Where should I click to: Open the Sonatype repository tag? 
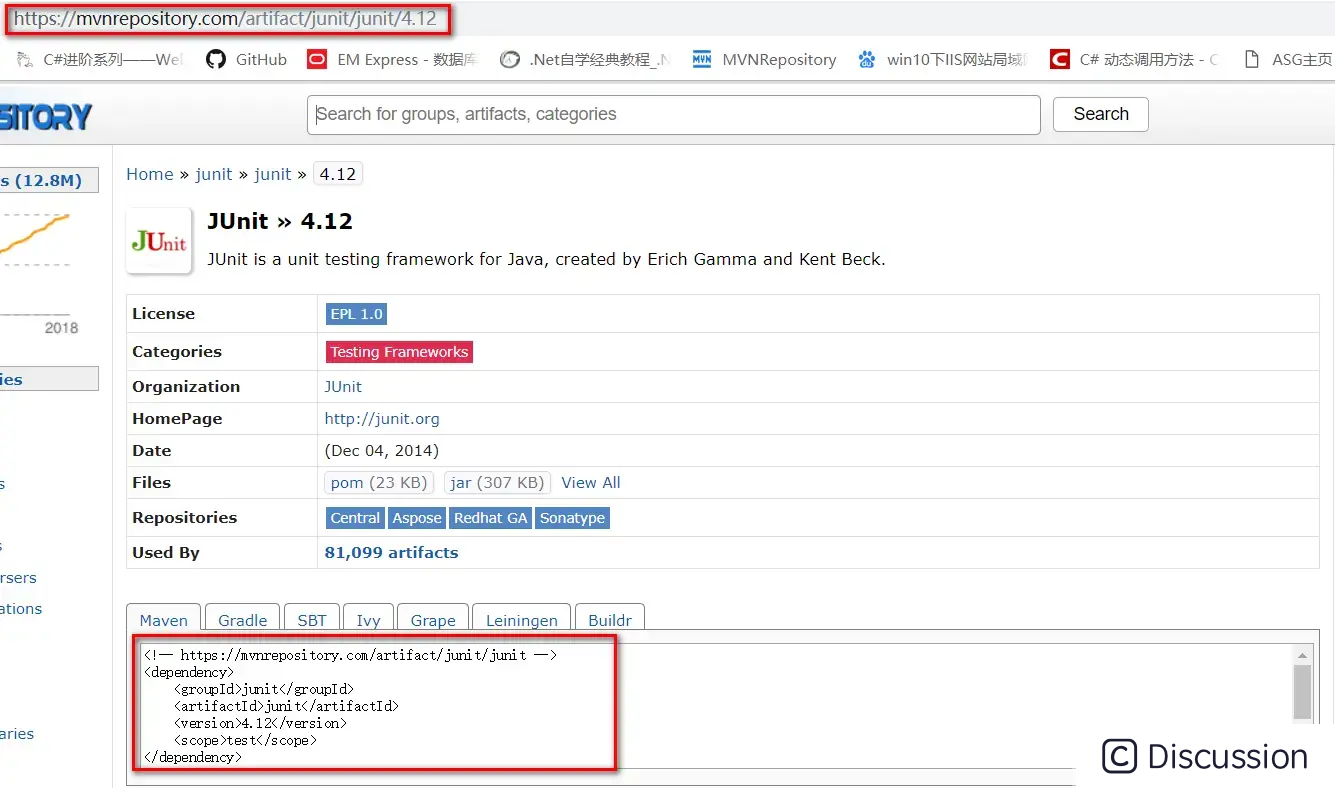coord(572,518)
